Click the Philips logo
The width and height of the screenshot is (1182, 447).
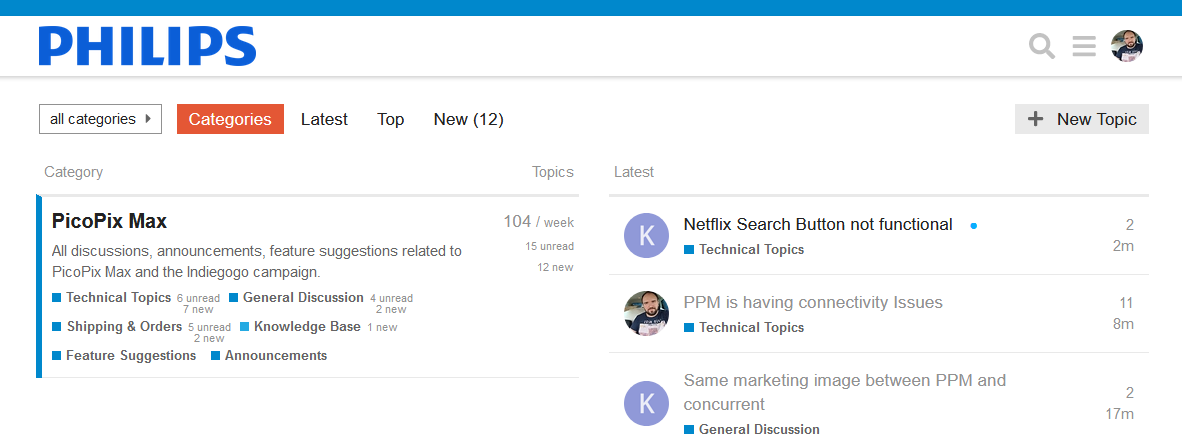(148, 46)
